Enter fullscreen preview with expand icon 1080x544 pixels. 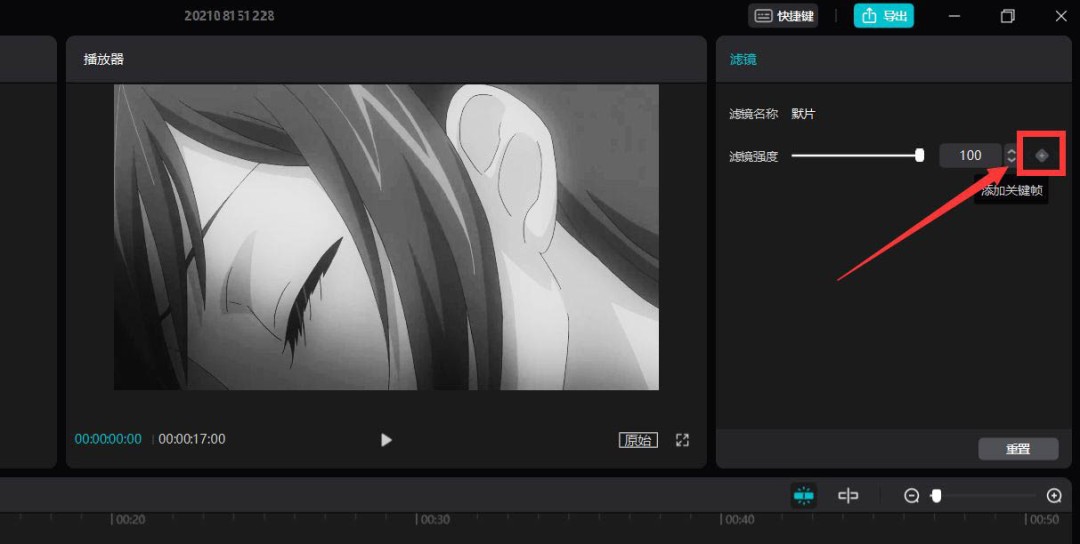[x=682, y=440]
